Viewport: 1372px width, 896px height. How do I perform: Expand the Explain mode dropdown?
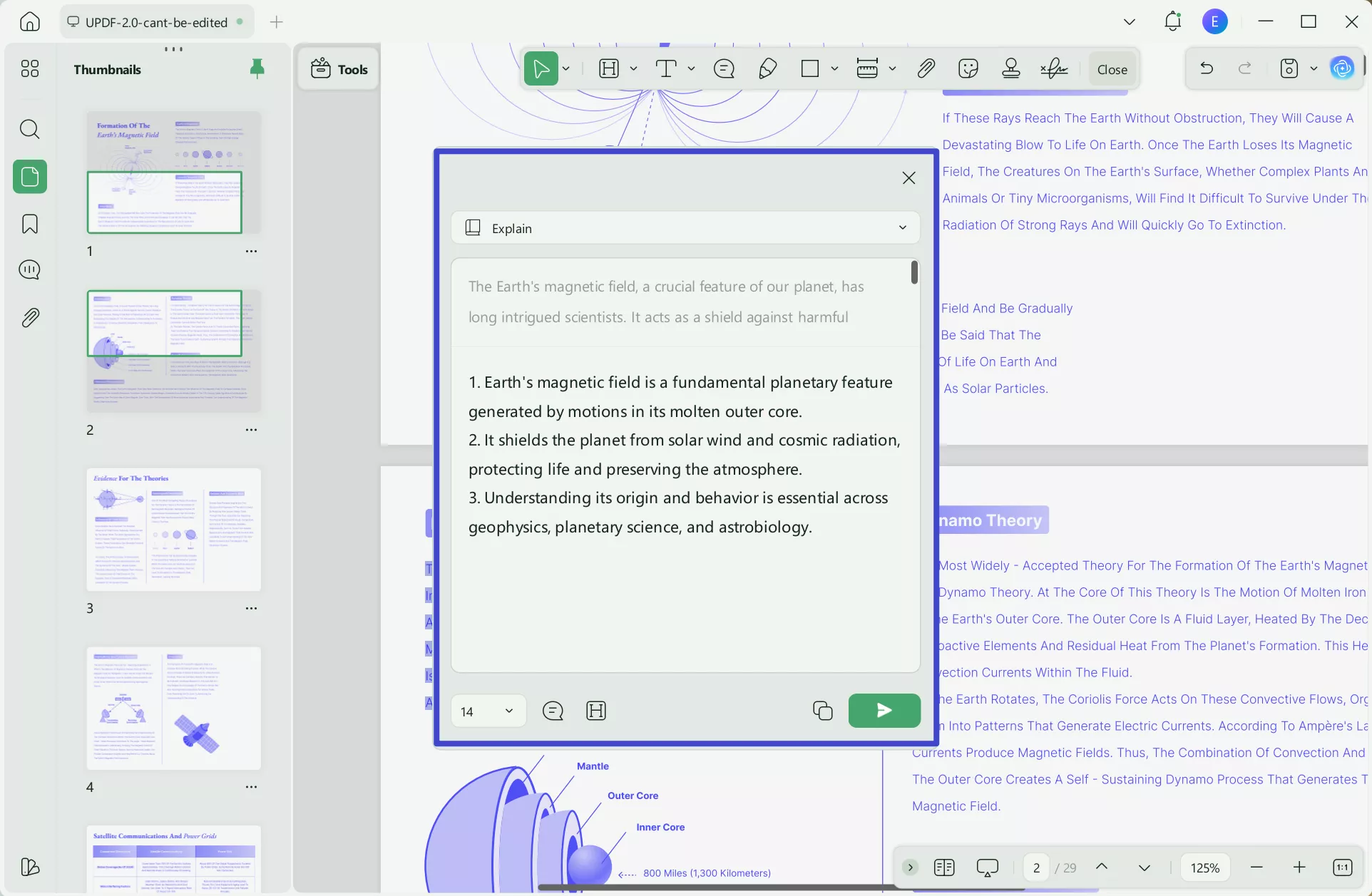point(902,228)
